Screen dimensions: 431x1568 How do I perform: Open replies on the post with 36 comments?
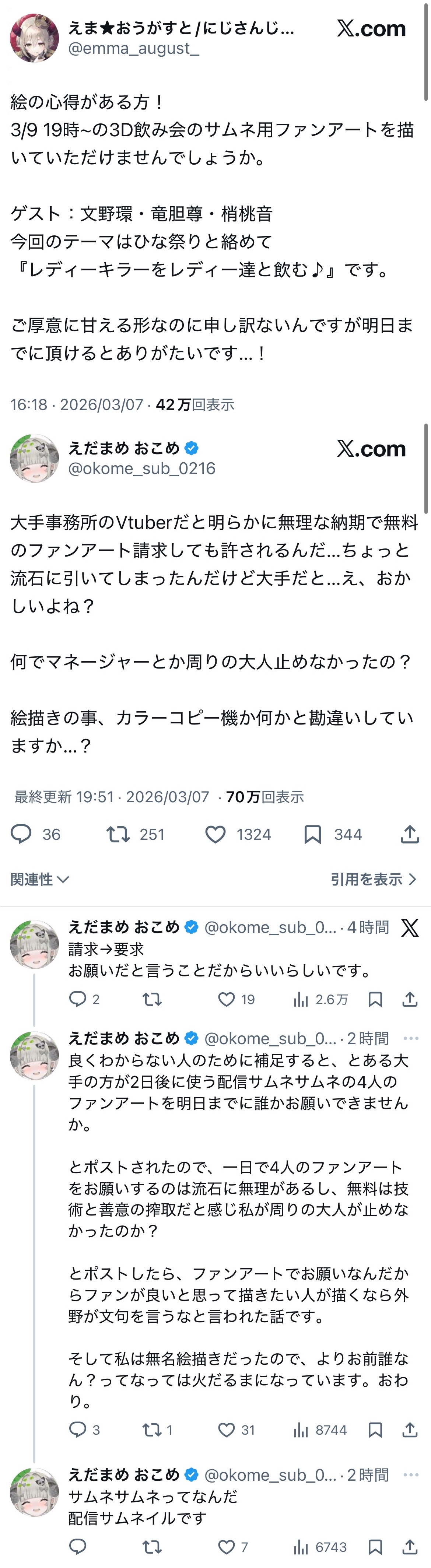click(21, 834)
